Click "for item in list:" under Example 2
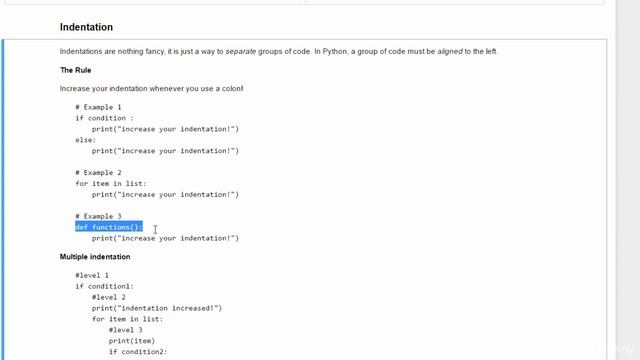 coord(111,184)
